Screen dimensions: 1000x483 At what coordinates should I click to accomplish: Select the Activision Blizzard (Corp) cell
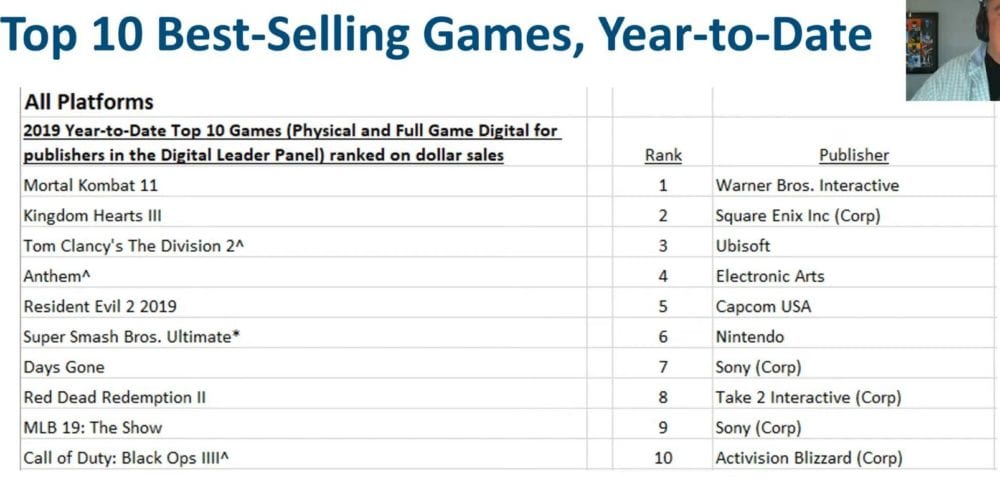pos(809,458)
